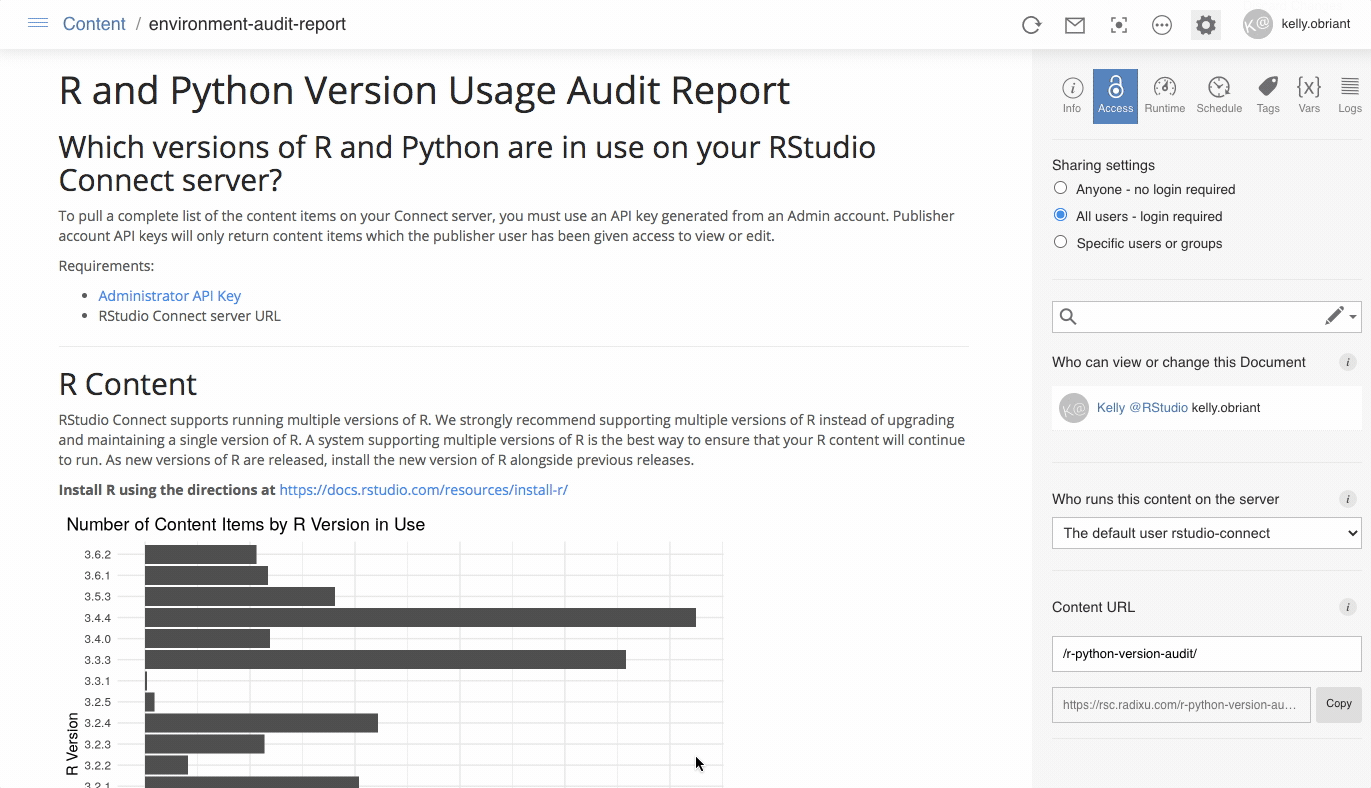
Task: Click the 'Sharing settings' label
Action: pyautogui.click(x=1103, y=165)
